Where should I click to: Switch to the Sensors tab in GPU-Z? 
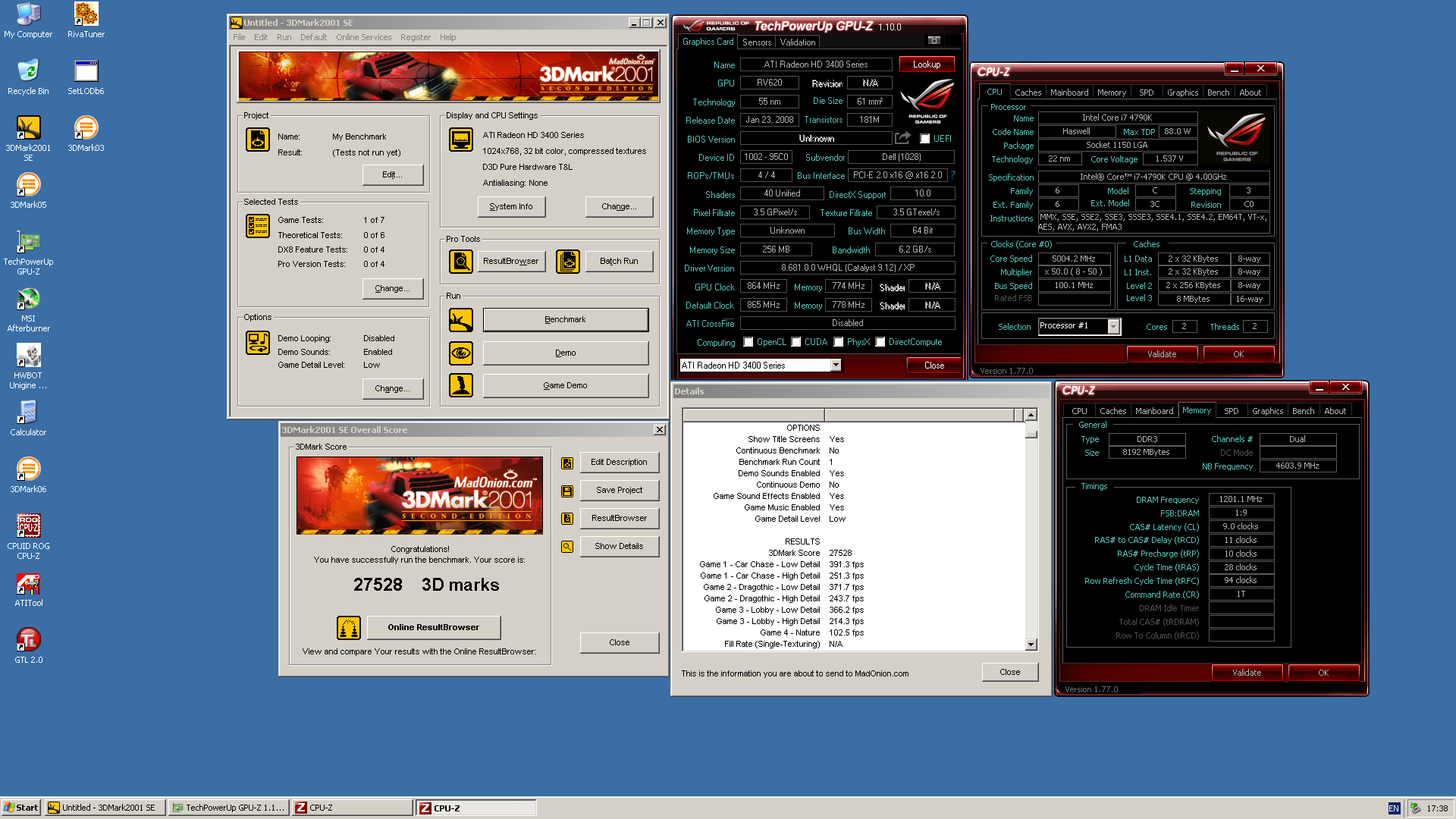coord(757,42)
